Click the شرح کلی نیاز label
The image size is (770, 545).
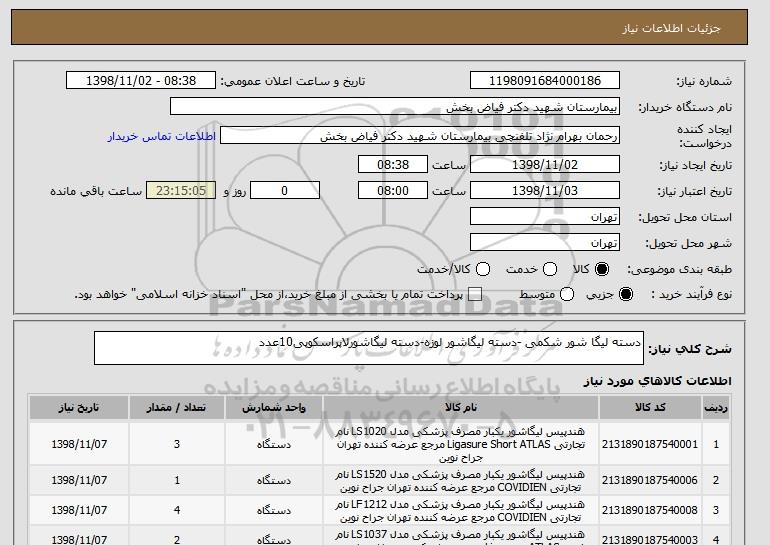tap(690, 349)
